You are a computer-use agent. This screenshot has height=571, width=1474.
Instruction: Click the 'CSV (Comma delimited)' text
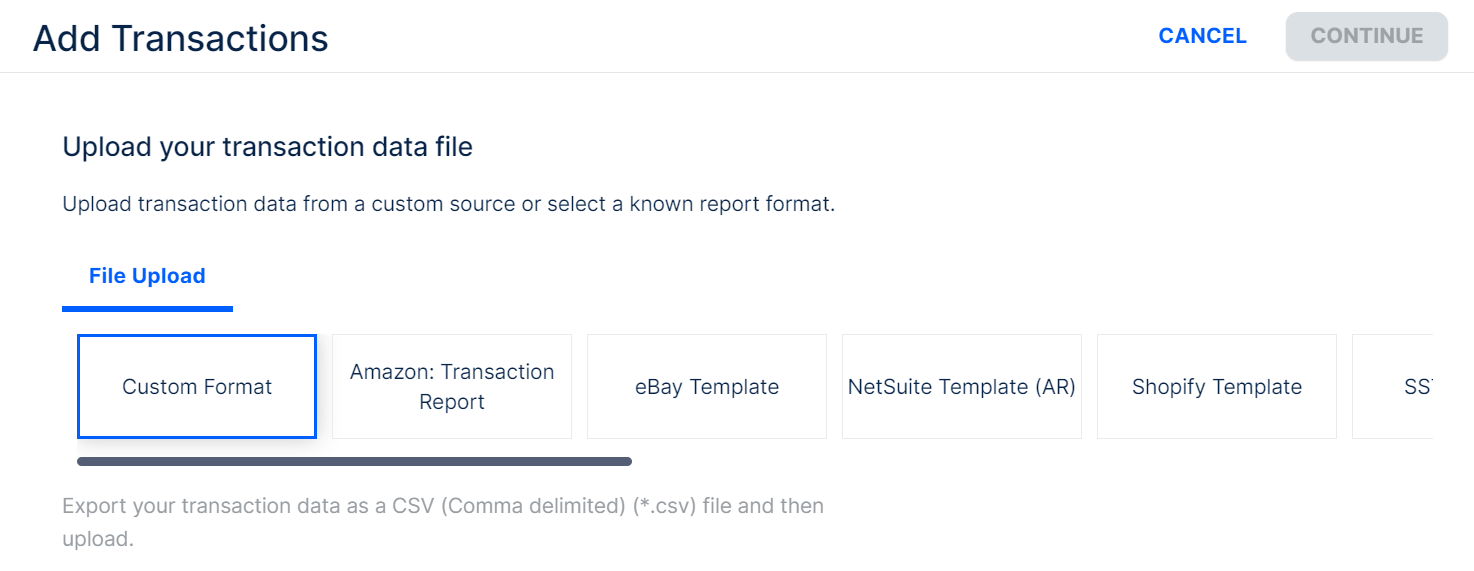click(533, 506)
